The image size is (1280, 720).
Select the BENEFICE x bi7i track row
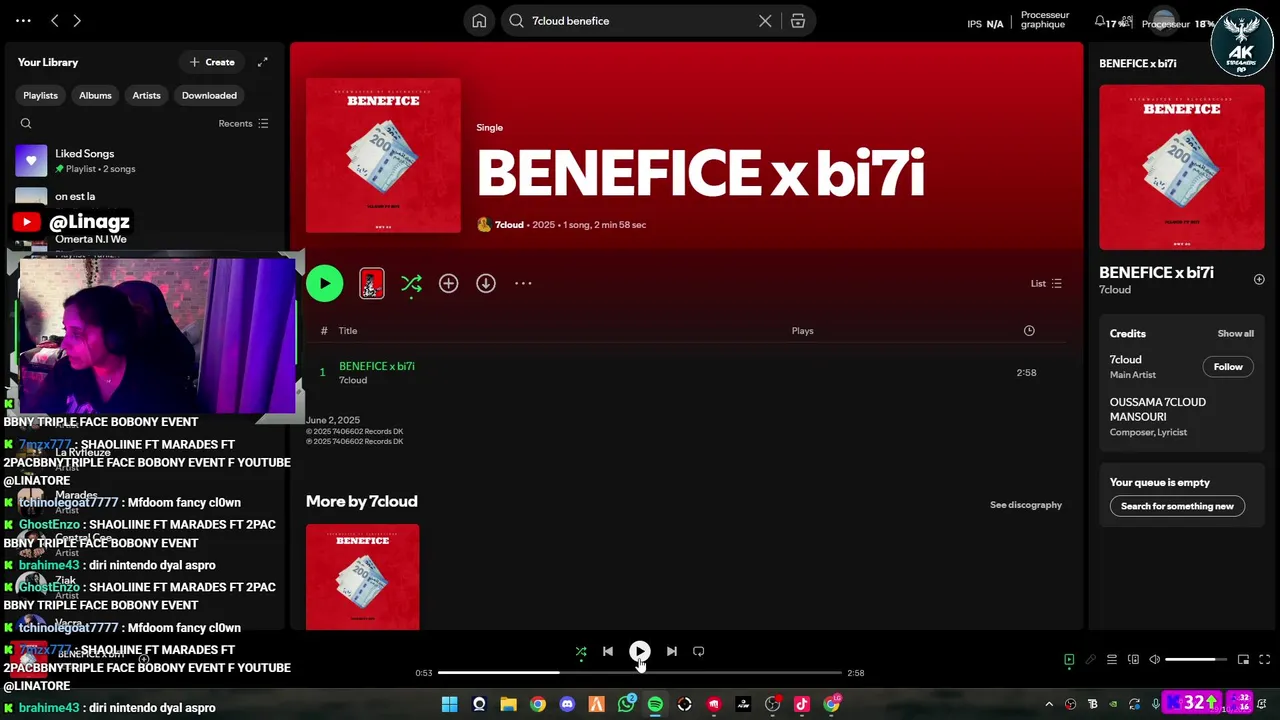tap(686, 373)
